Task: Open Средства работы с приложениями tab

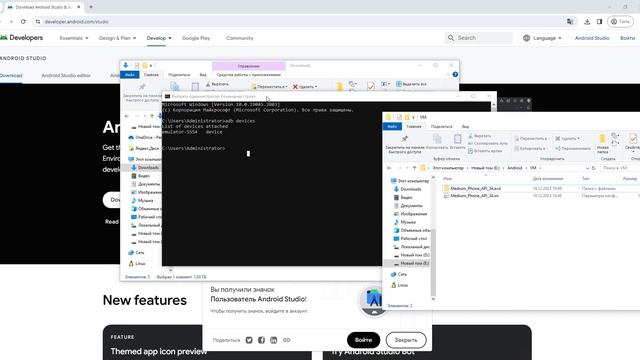Action: 248,75
